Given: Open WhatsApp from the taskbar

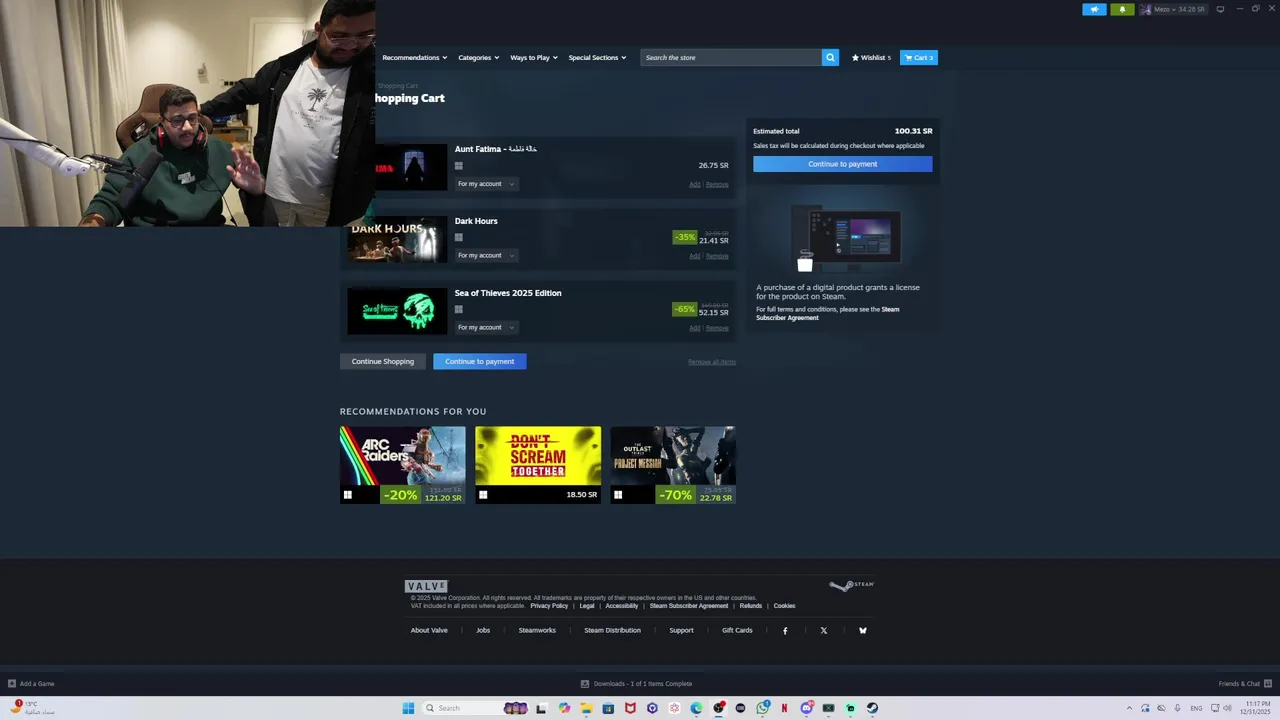Looking at the screenshot, I should [763, 708].
